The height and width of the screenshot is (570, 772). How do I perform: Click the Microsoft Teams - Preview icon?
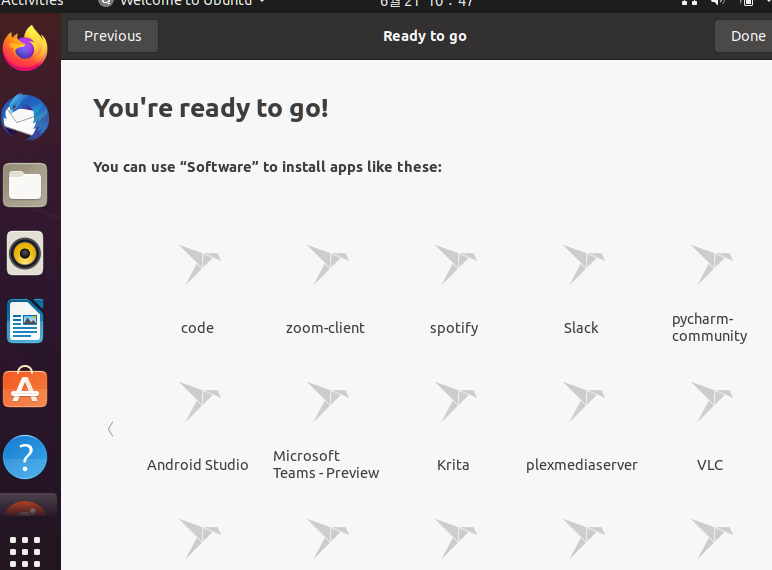point(327,401)
